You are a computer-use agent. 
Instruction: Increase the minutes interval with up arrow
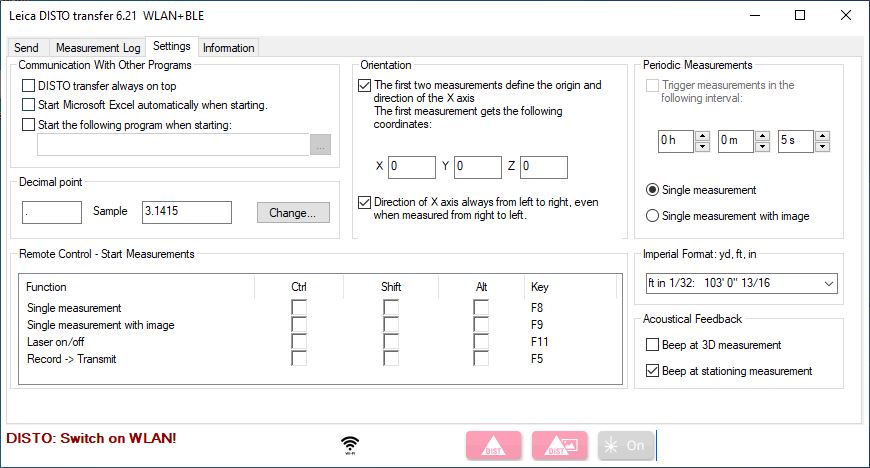(x=762, y=137)
